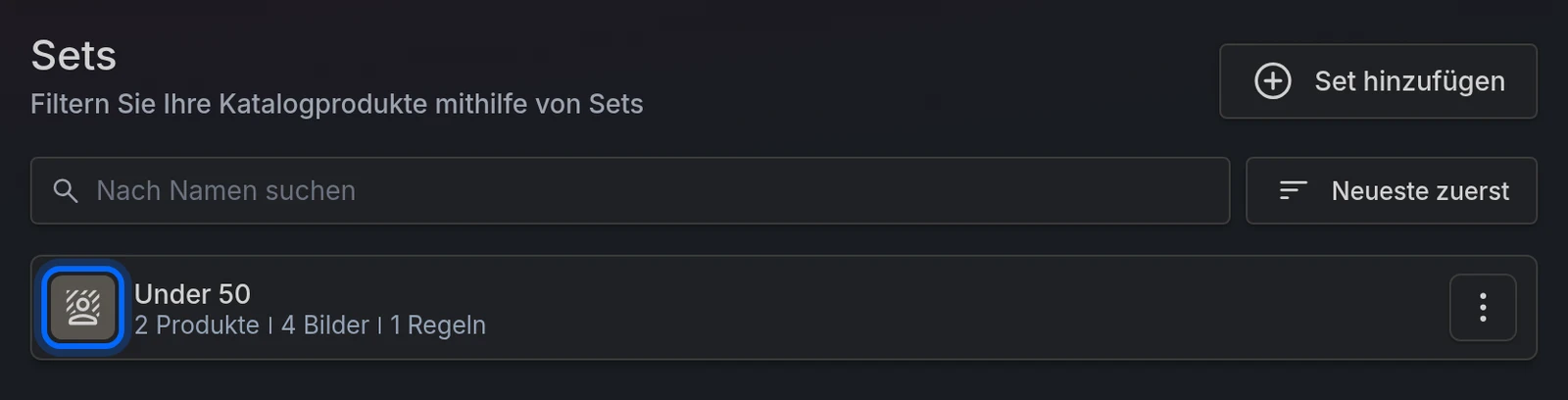Show more options for the Under 50 set
The height and width of the screenshot is (400, 1568).
pos(1483,308)
